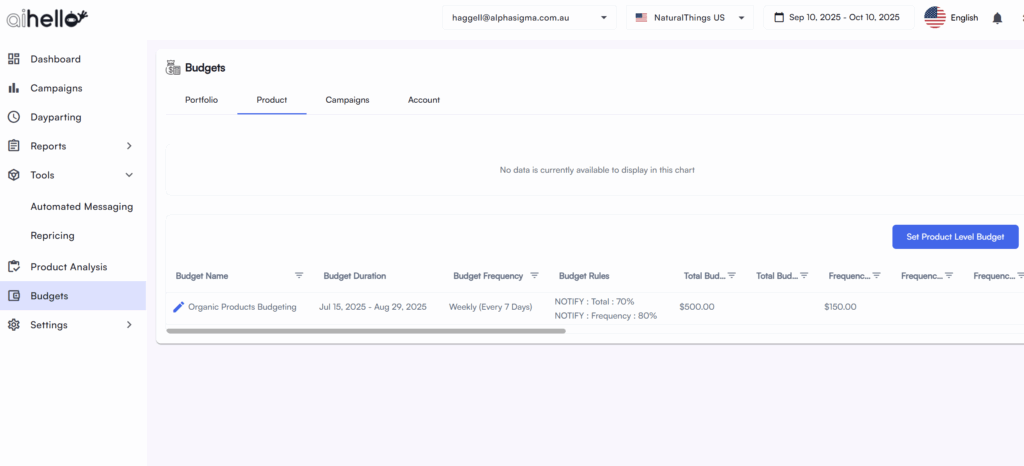Screen dimensions: 1024x466
Task: Expand the Settings submenu
Action: 129,325
